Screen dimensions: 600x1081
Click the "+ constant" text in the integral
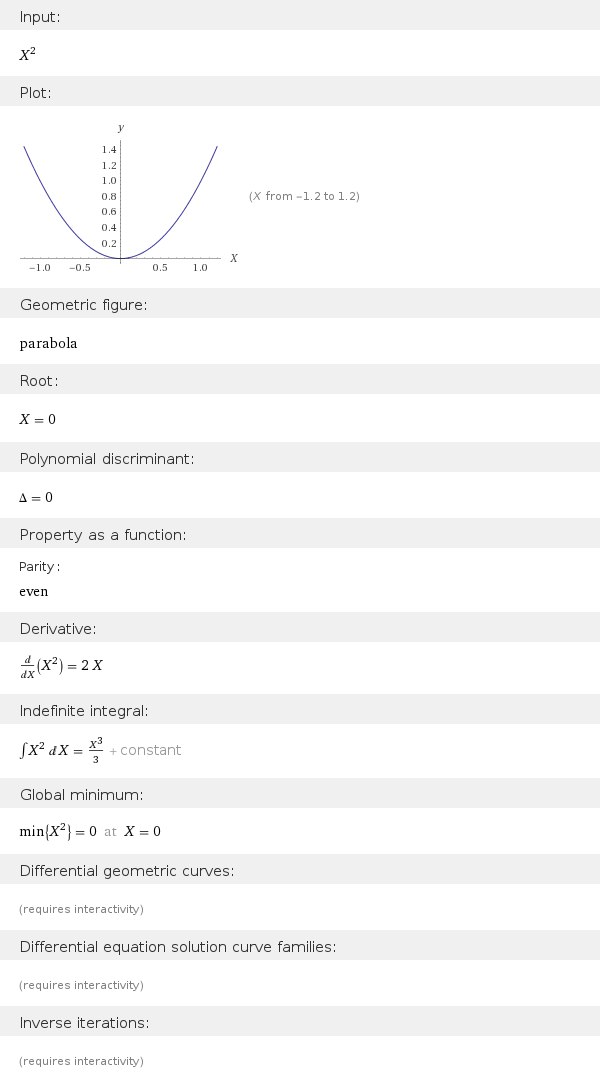[x=145, y=750]
